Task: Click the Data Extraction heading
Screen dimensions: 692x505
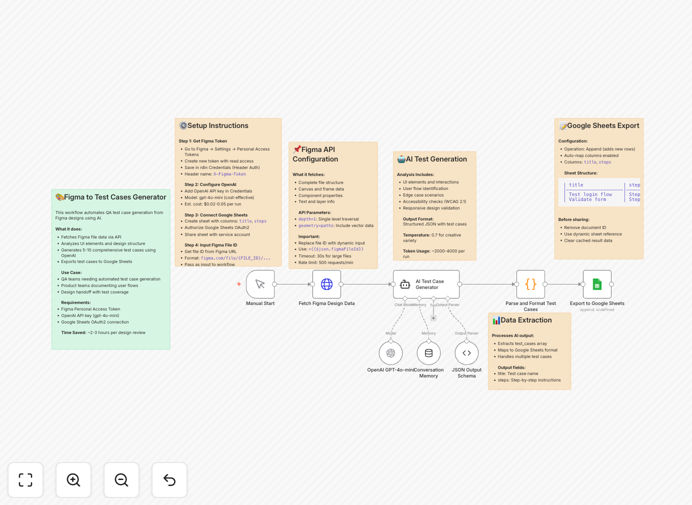Action: coord(526,320)
